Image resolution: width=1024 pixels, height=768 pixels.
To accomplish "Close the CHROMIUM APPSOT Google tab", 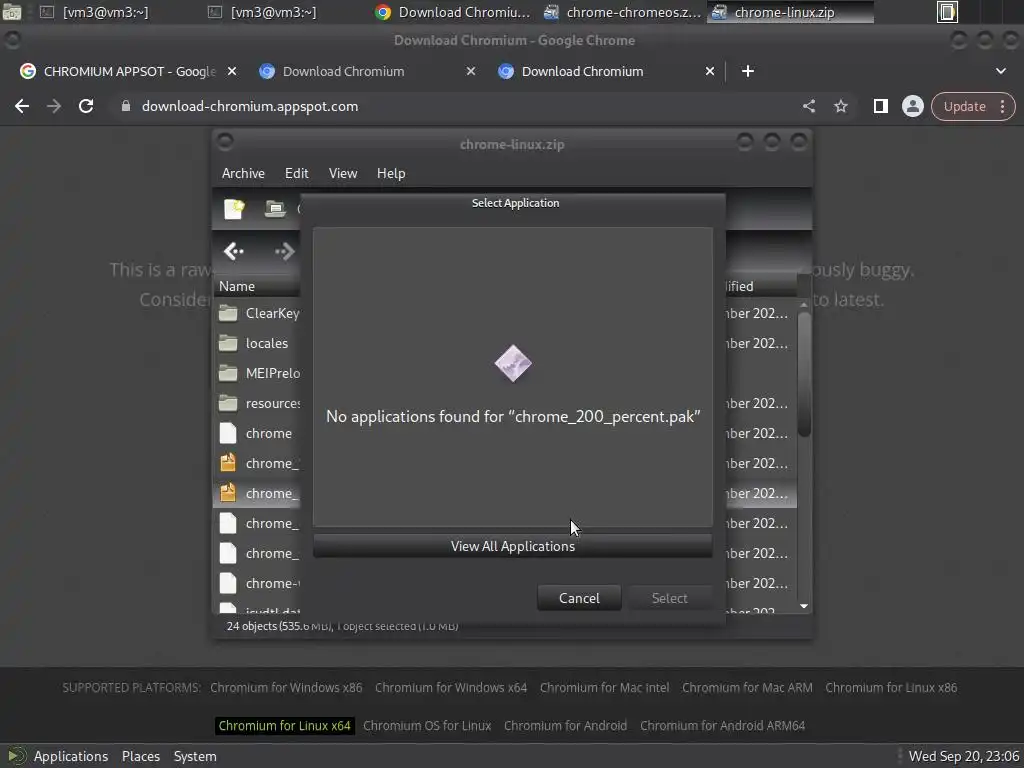I will (x=232, y=71).
